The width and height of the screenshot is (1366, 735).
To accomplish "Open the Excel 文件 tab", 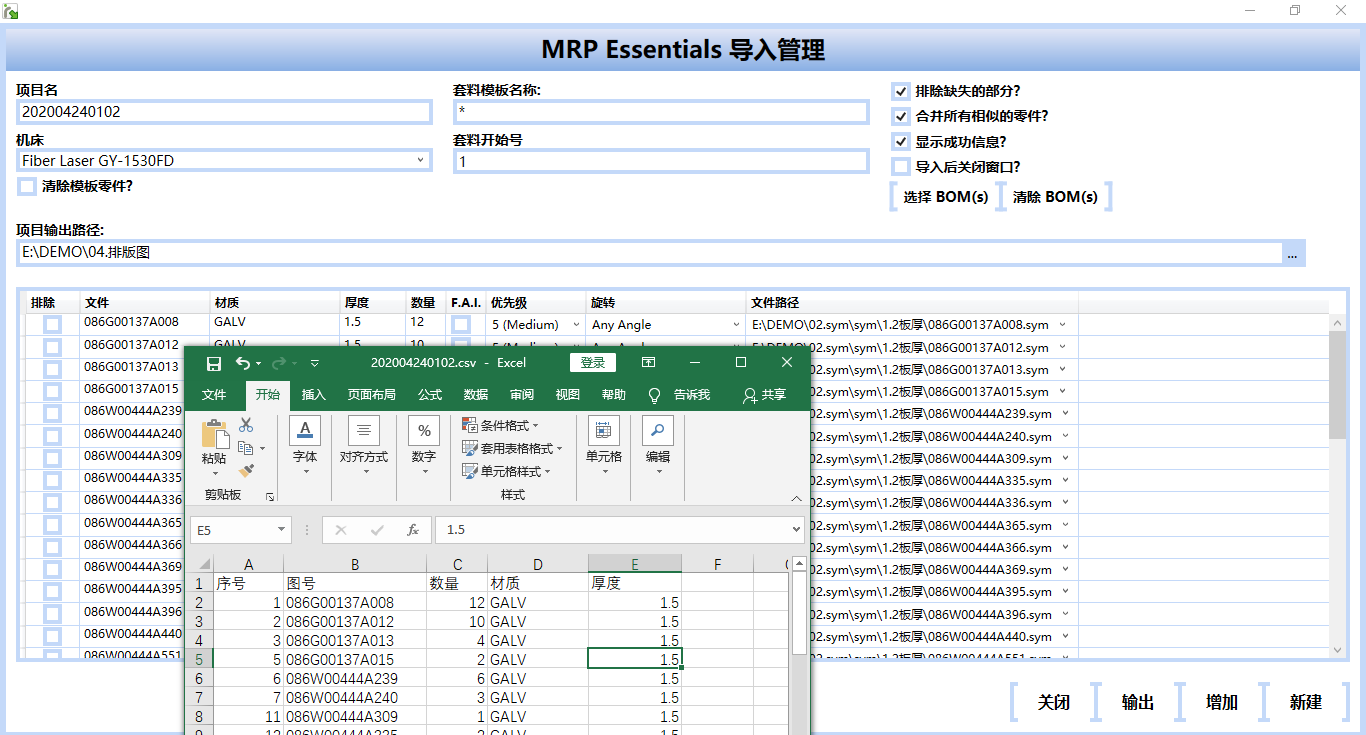I will click(x=214, y=395).
